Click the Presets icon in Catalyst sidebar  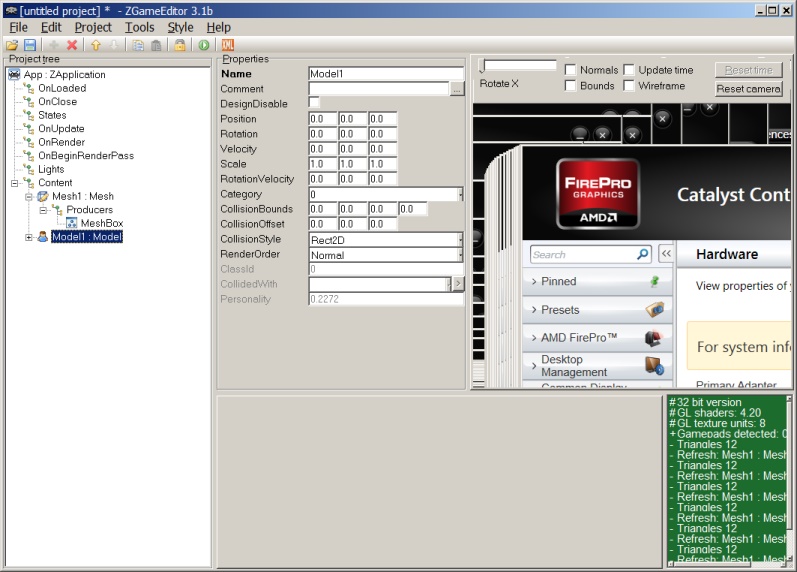click(x=655, y=309)
